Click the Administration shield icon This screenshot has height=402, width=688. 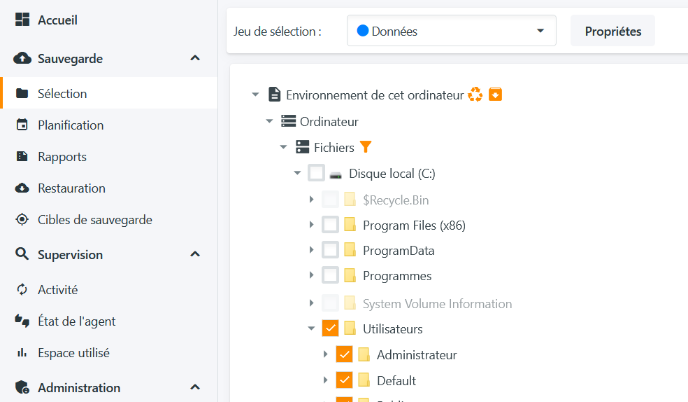22,387
